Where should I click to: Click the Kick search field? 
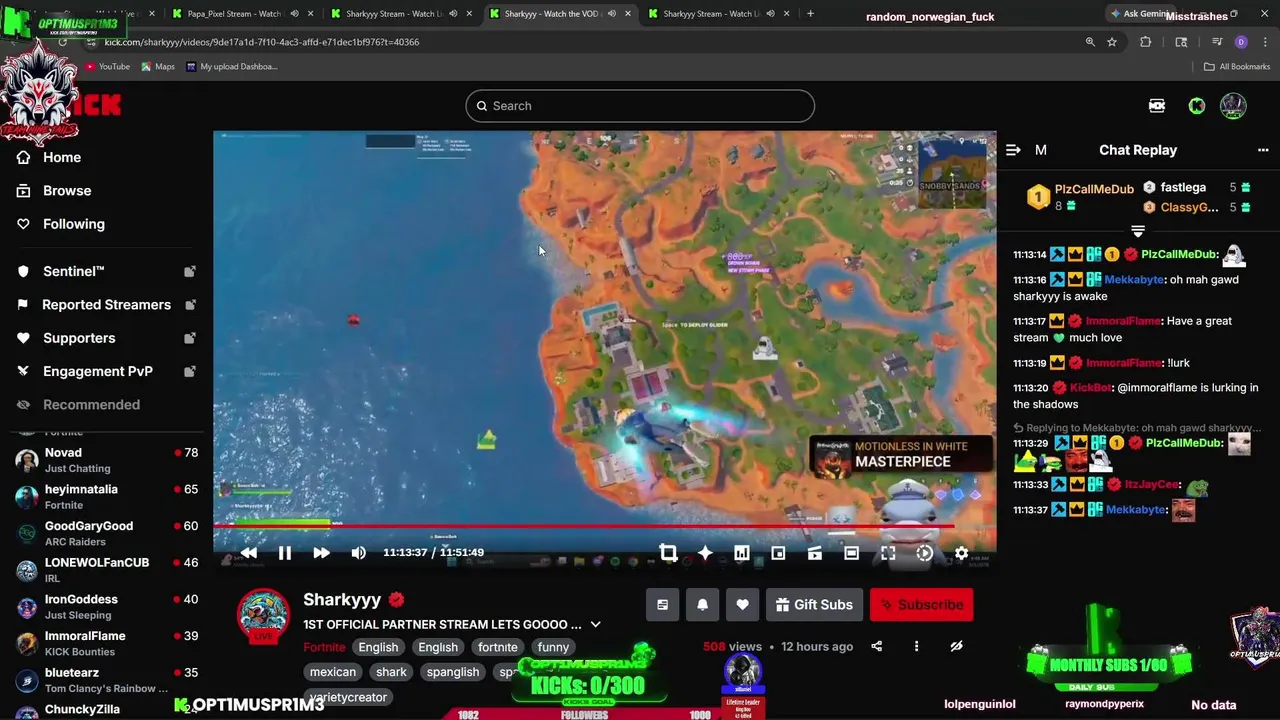click(640, 106)
